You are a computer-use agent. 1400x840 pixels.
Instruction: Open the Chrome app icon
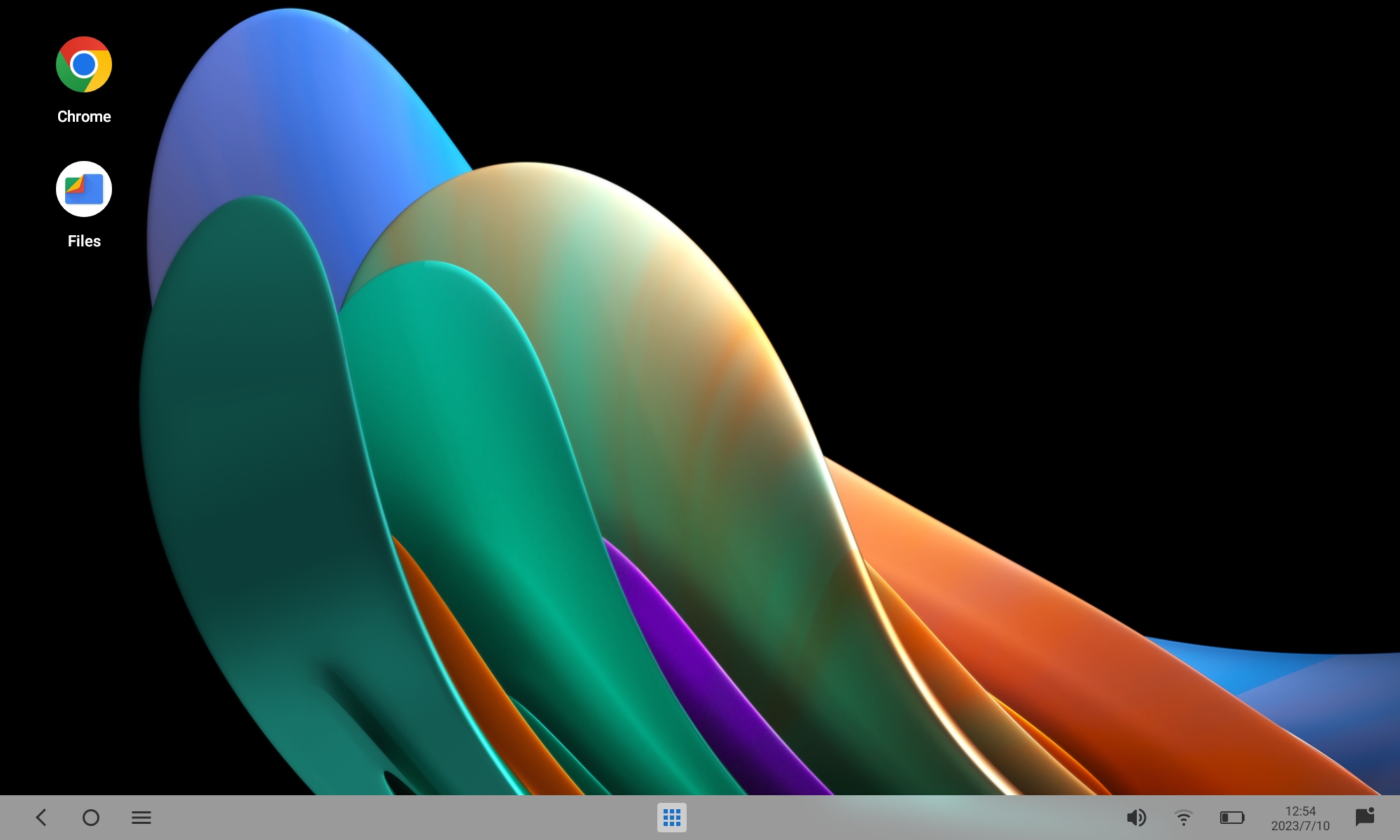(x=84, y=64)
